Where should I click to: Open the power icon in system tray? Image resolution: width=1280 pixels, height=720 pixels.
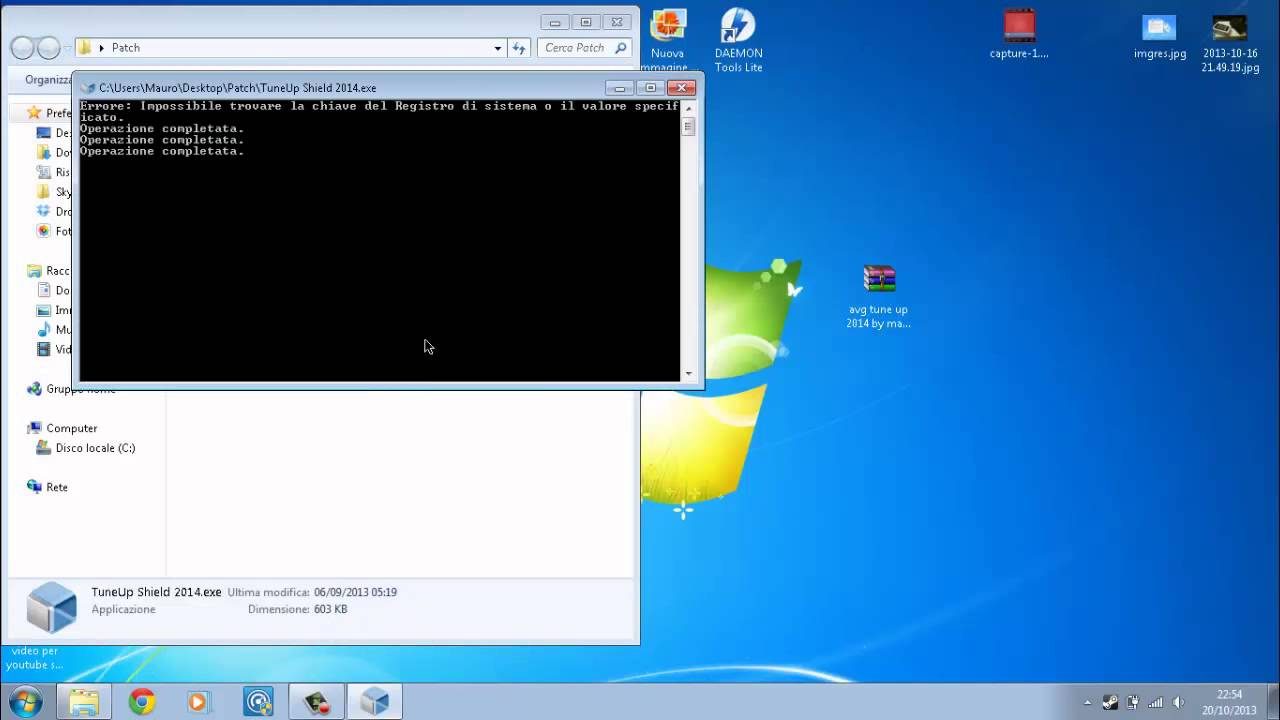click(x=1133, y=702)
